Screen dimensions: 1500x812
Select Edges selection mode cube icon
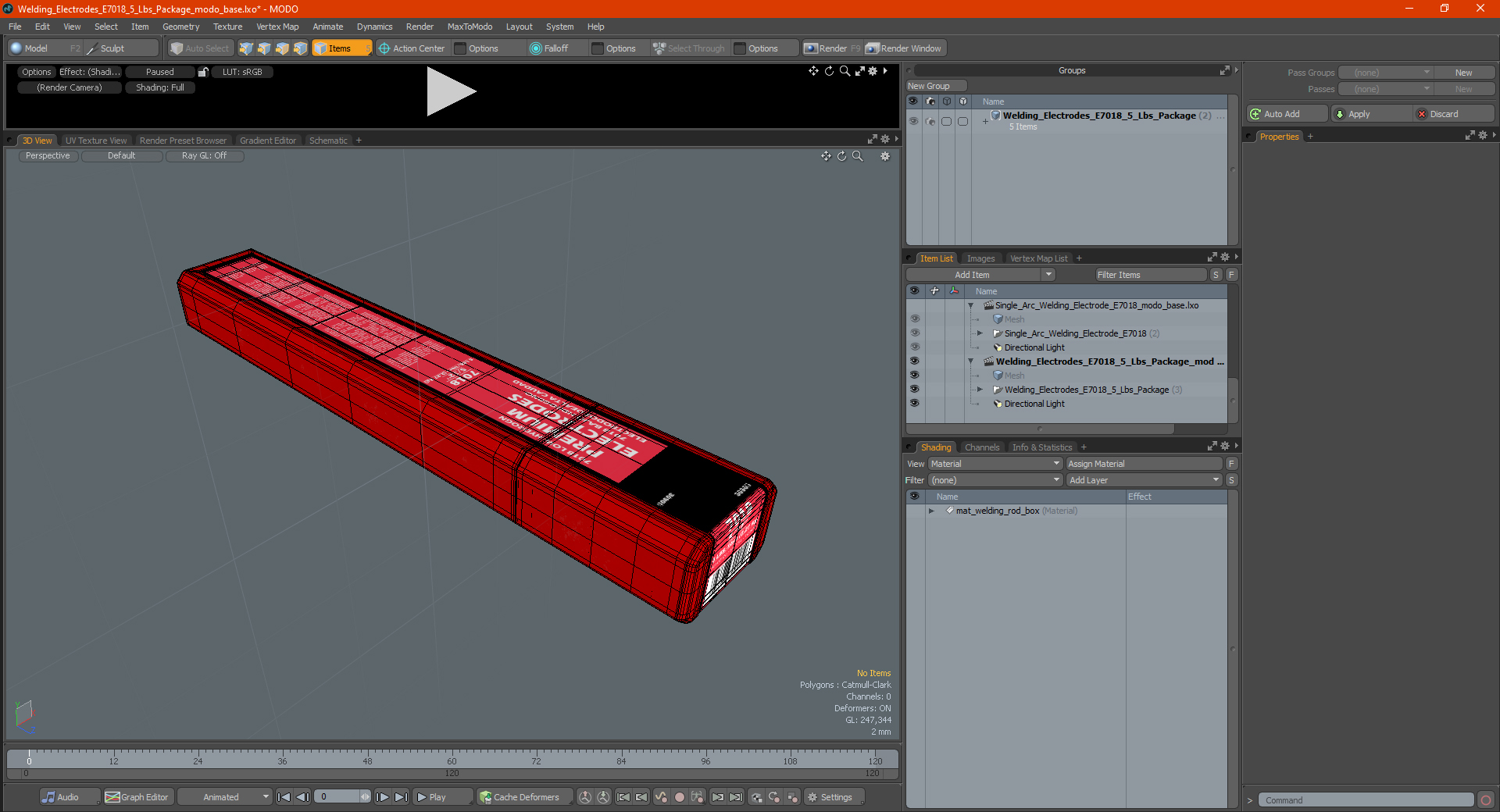[x=264, y=48]
